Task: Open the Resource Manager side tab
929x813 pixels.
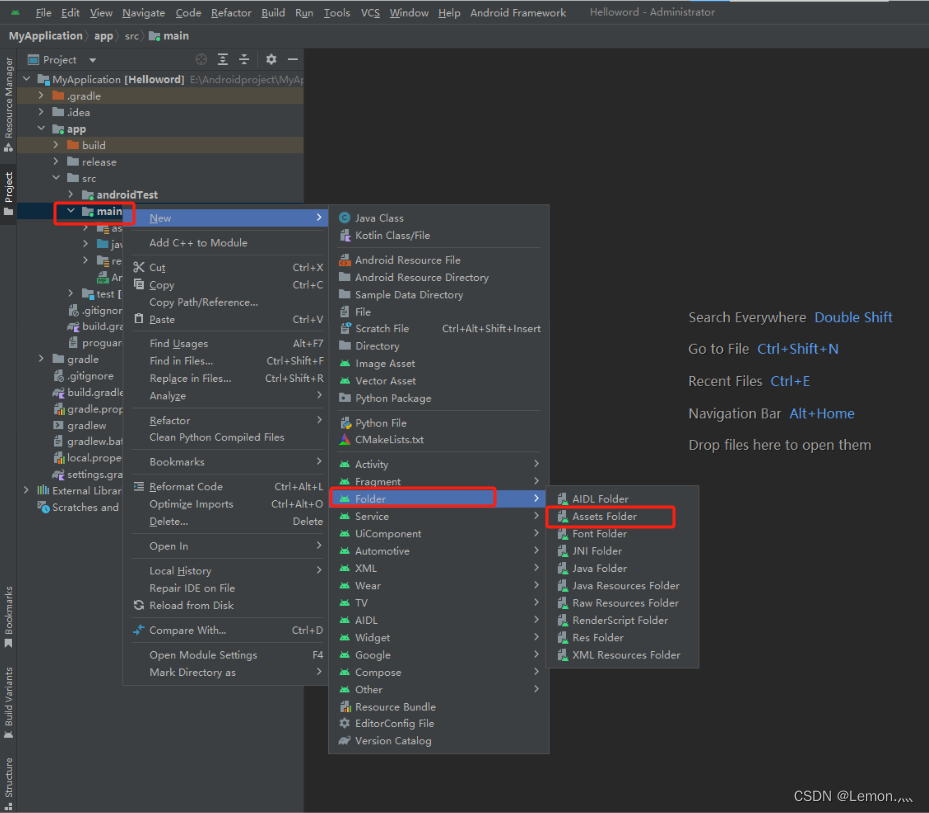Action: pos(8,104)
